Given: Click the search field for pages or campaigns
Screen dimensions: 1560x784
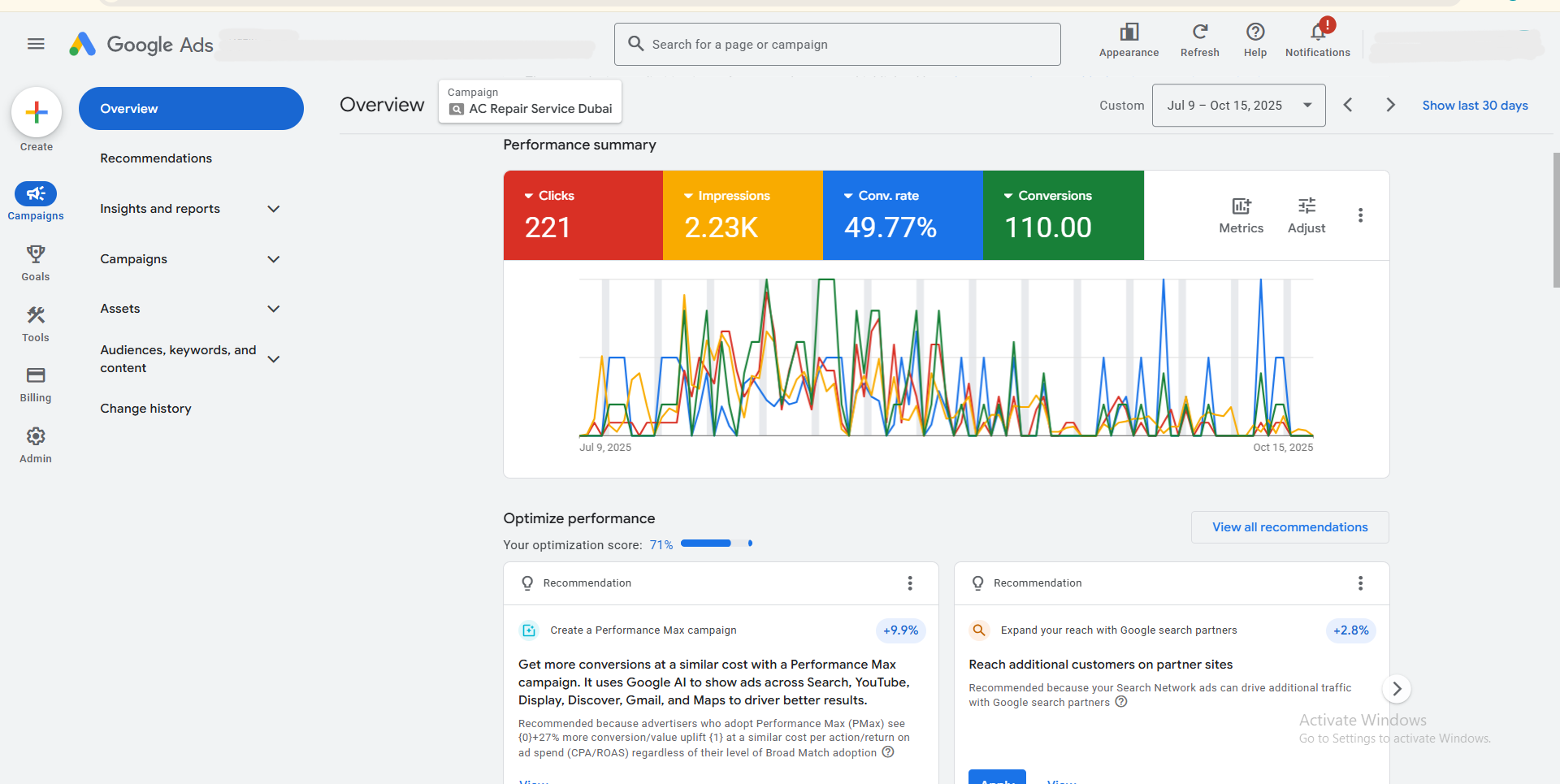Looking at the screenshot, I should [837, 44].
